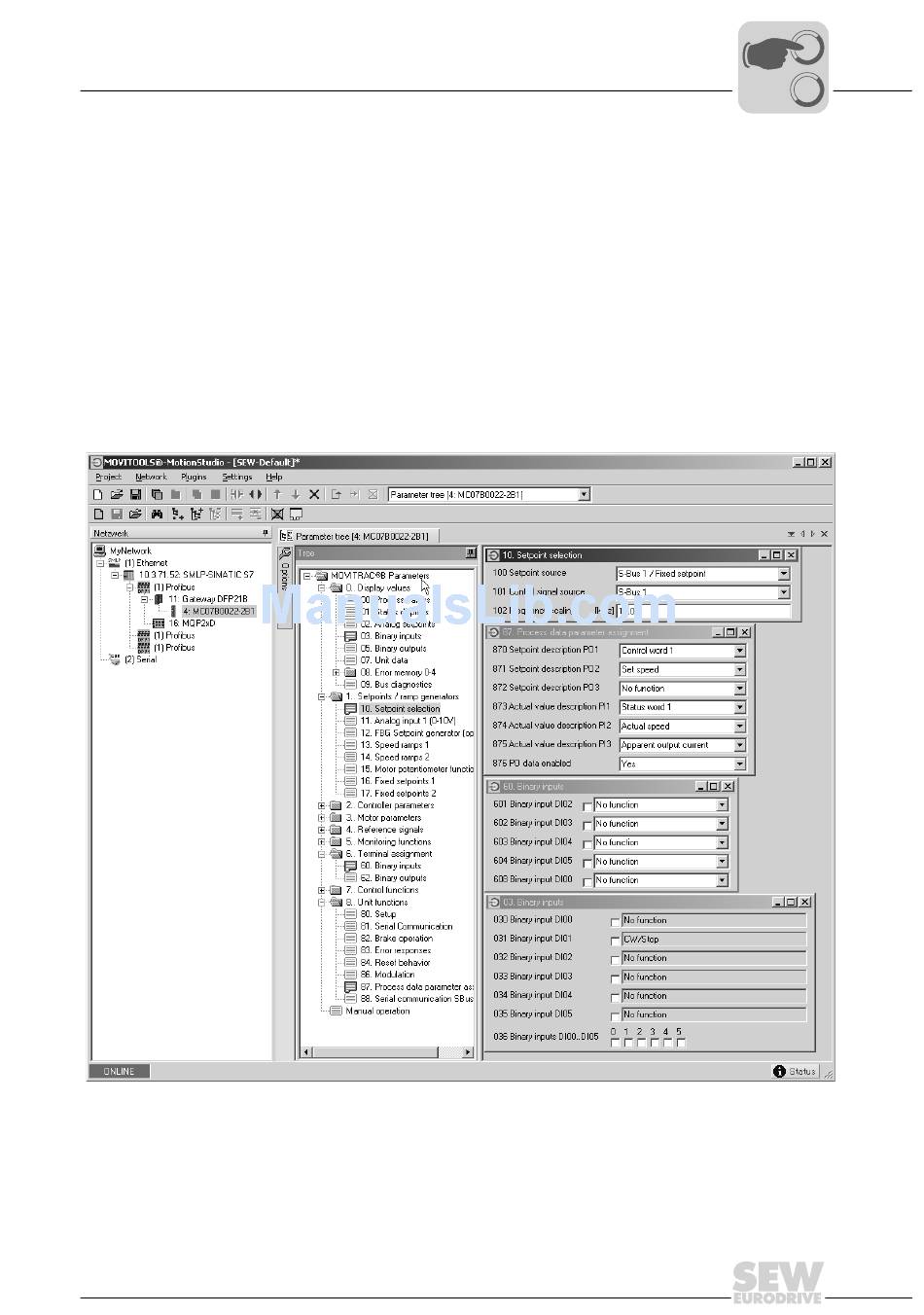Click the Serial connection icon in network tree
Viewport: 924px width, 1315px height.
click(114, 659)
